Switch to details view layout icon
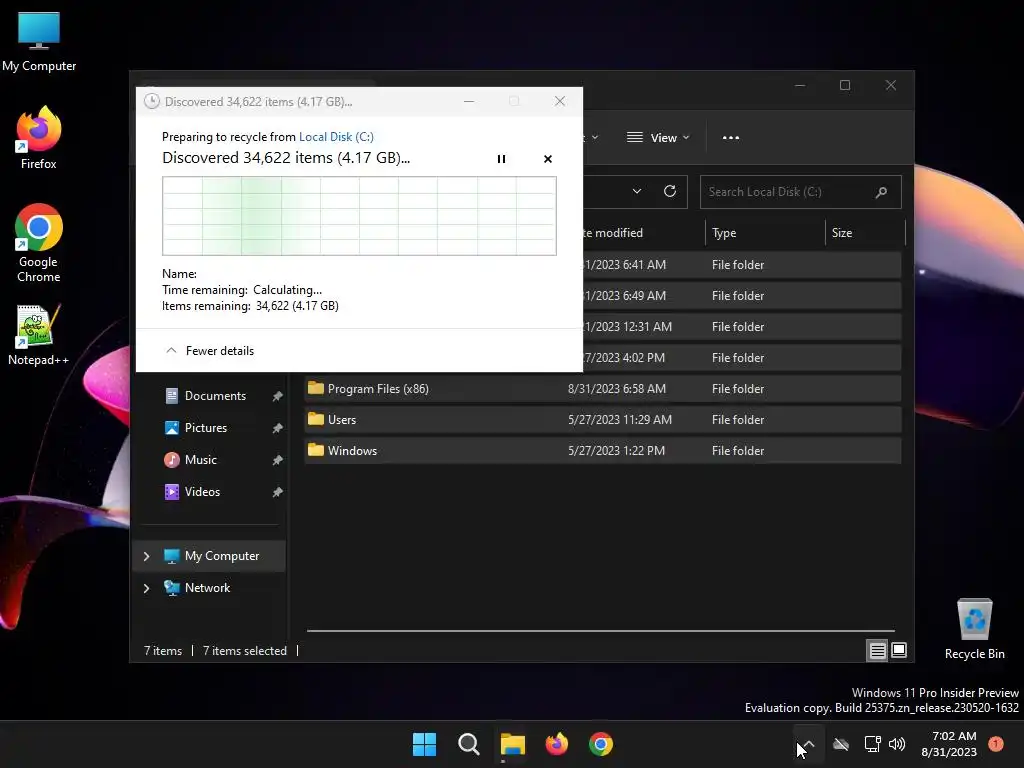 (877, 650)
